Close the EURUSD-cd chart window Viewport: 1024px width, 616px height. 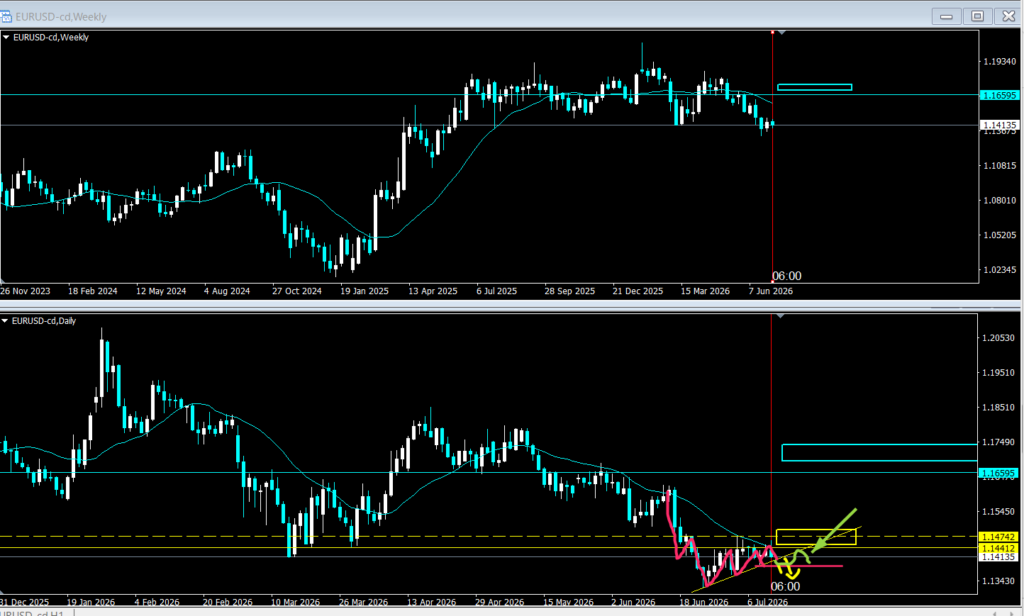1008,16
